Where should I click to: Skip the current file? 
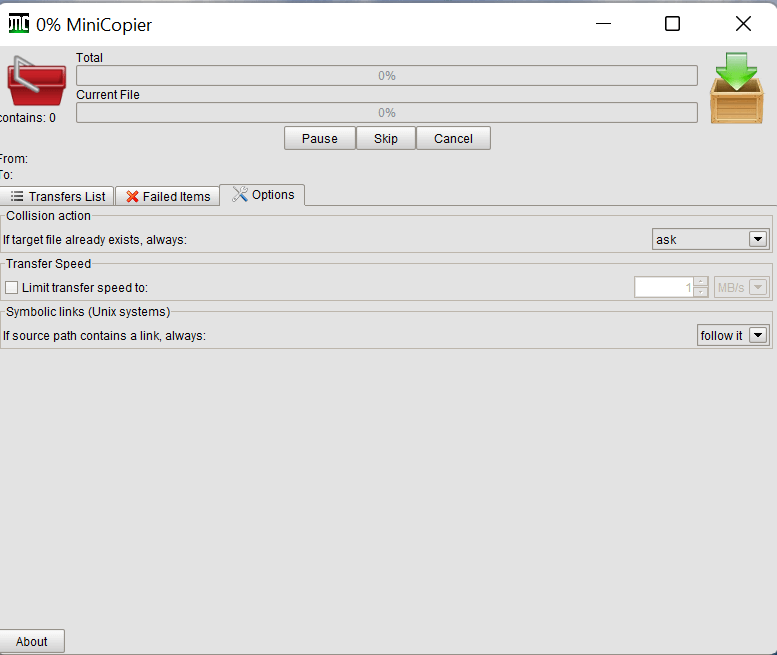click(386, 138)
